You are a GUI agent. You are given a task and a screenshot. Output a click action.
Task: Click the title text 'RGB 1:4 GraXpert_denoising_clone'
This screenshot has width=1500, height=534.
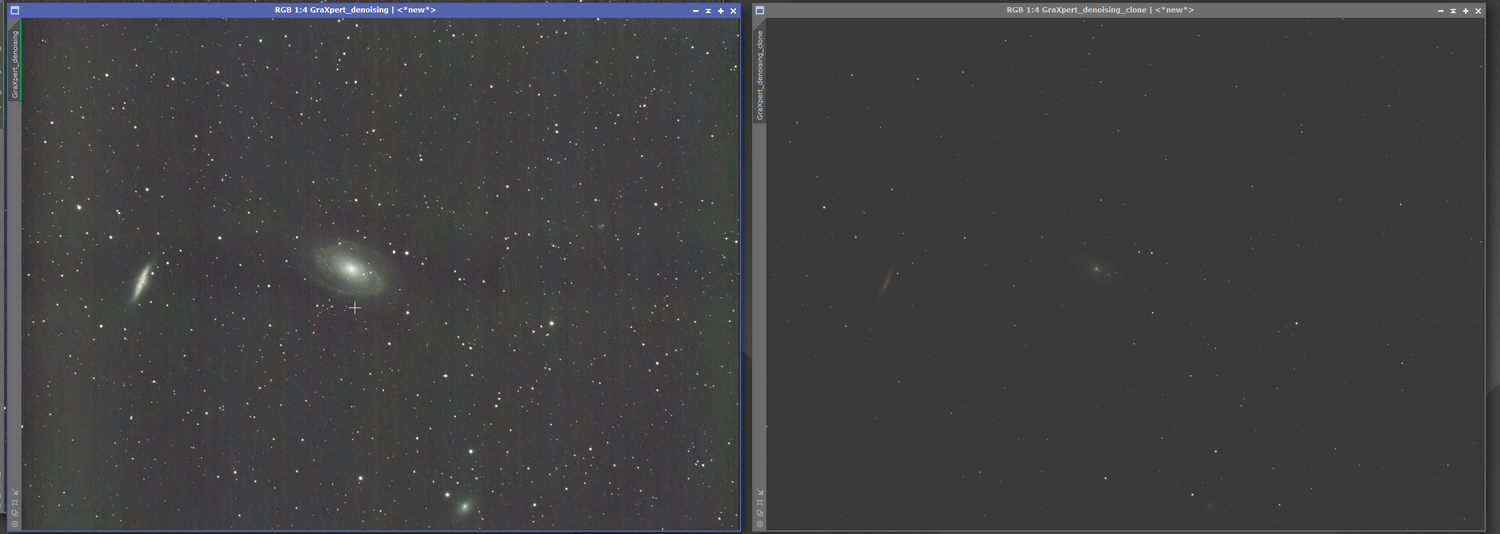tap(1076, 10)
